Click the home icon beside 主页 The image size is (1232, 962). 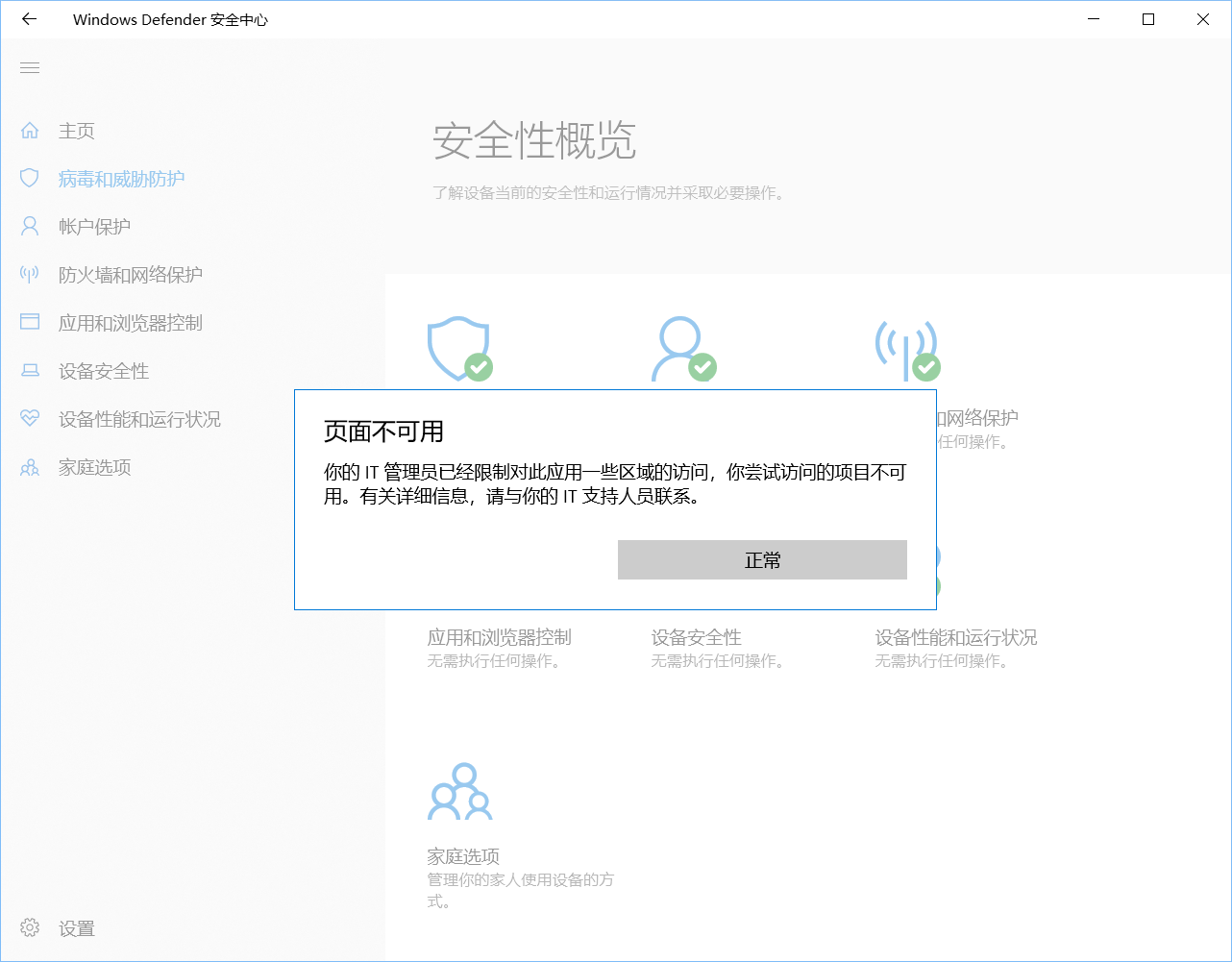point(30,130)
